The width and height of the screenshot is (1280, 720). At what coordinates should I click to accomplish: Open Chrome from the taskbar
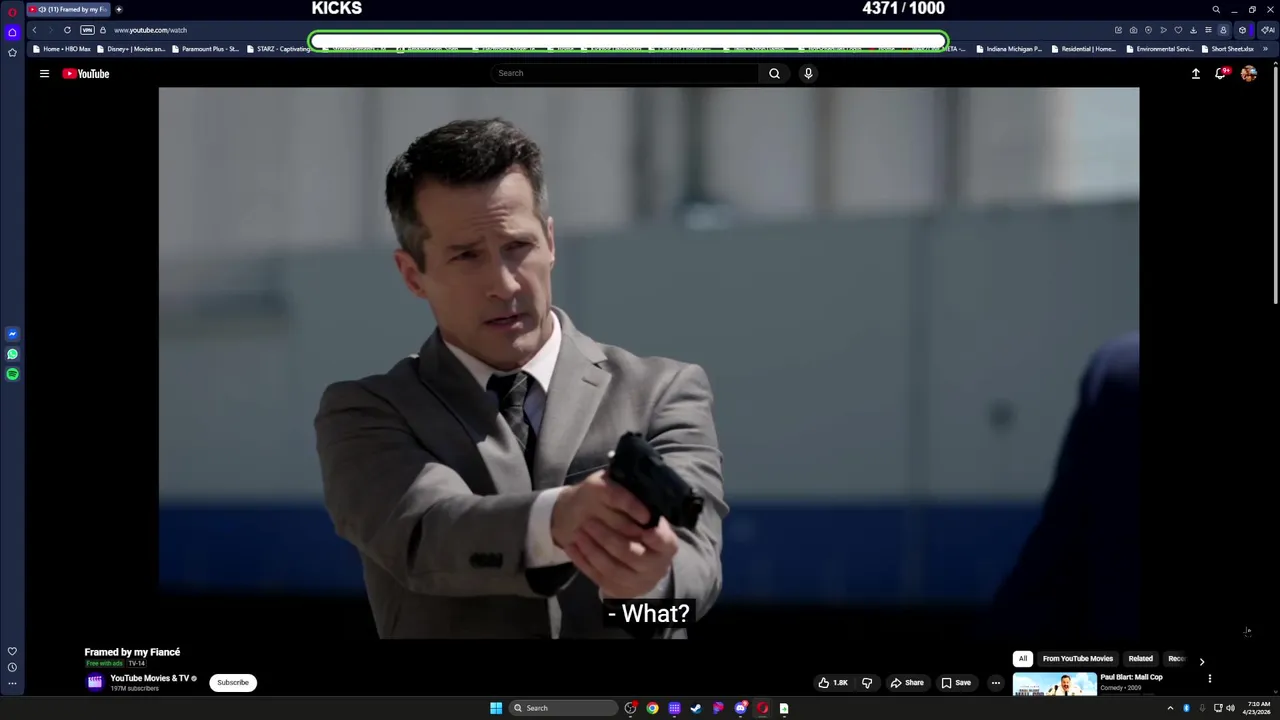tap(652, 708)
